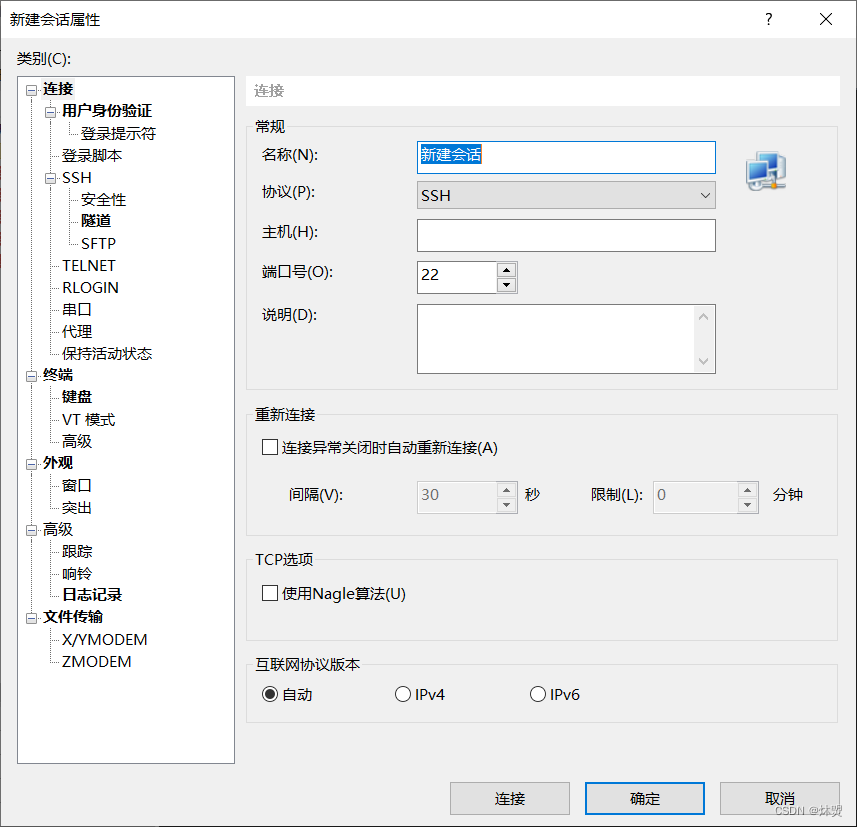
Task: Select 登录提示符 tree item
Action: pos(119,133)
